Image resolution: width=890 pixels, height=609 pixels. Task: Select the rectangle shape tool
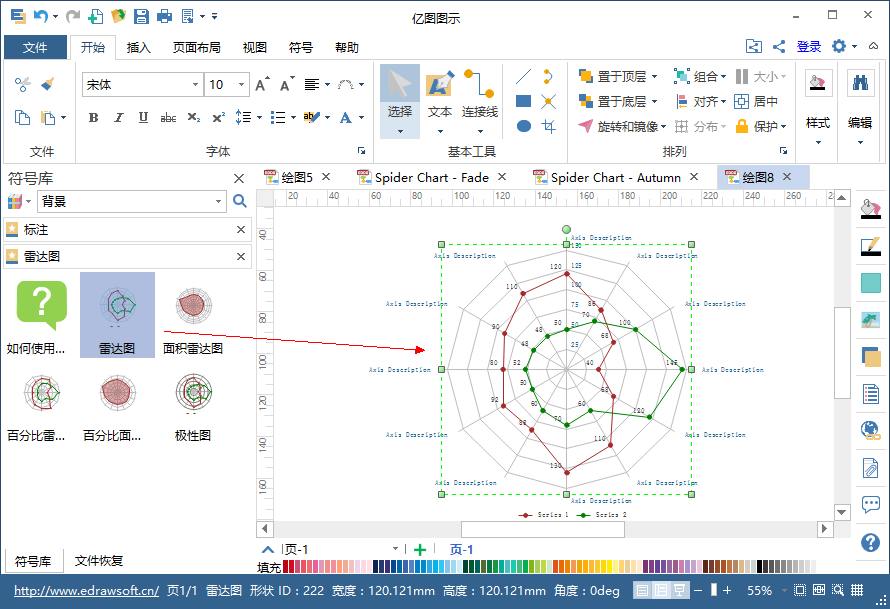[523, 102]
